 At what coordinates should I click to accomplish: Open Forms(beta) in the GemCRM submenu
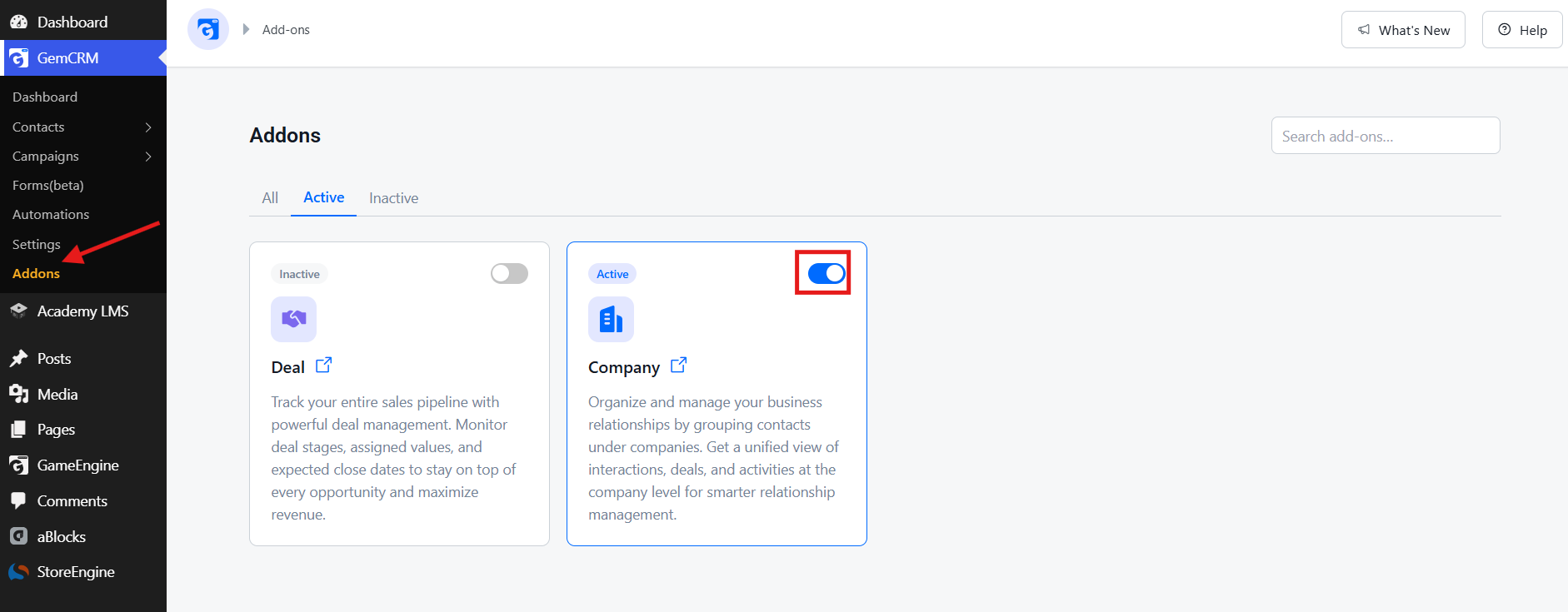click(x=48, y=186)
